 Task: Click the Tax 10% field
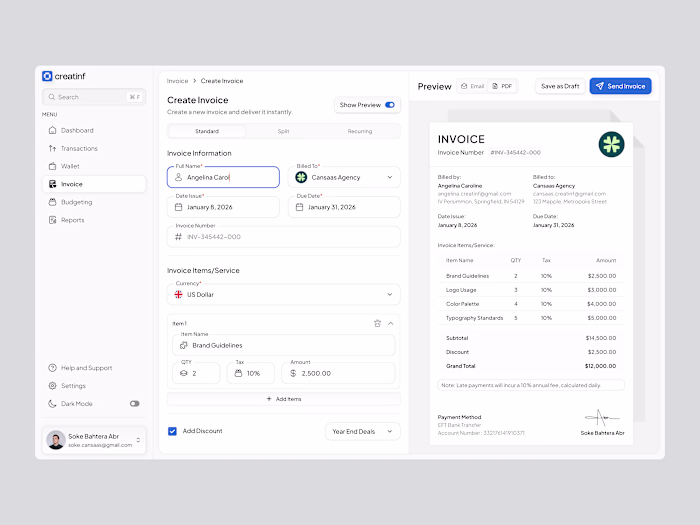pyautogui.click(x=251, y=373)
